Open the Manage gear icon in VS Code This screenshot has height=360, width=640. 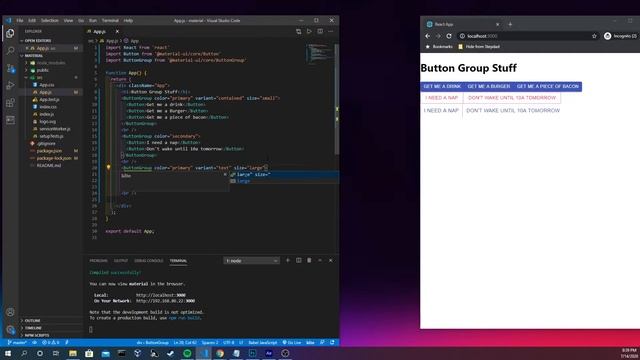click(10, 329)
